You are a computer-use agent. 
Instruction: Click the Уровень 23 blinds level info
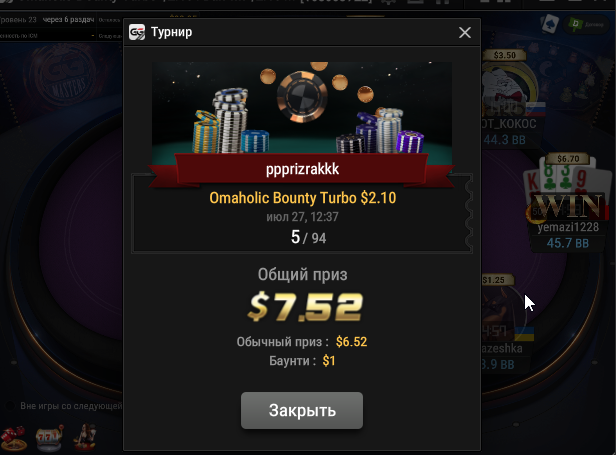(19, 20)
